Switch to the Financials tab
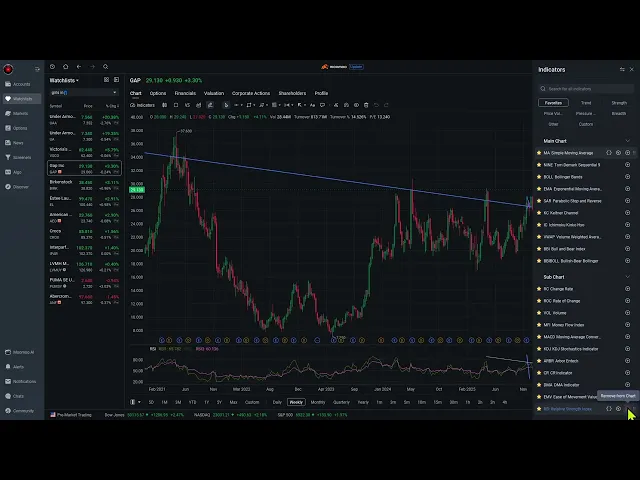This screenshot has height=480, width=640. (x=185, y=93)
